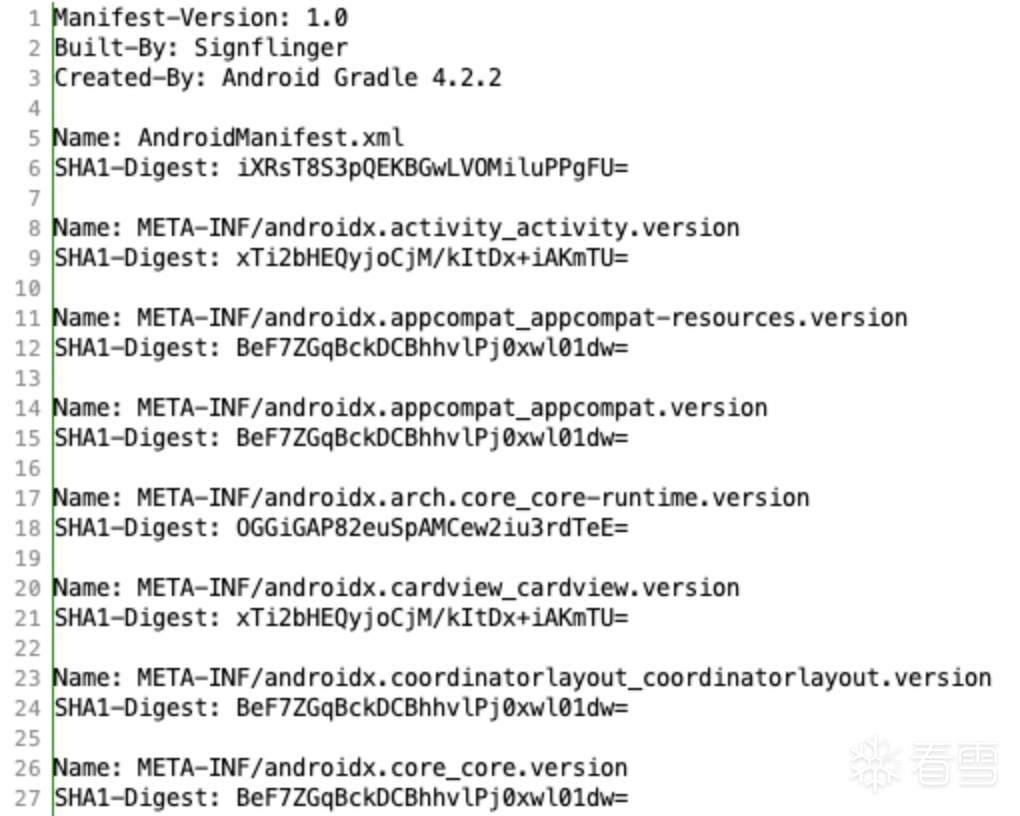The image size is (1020, 816).
Task: Click line number 1 in the gutter
Action: [x=34, y=18]
